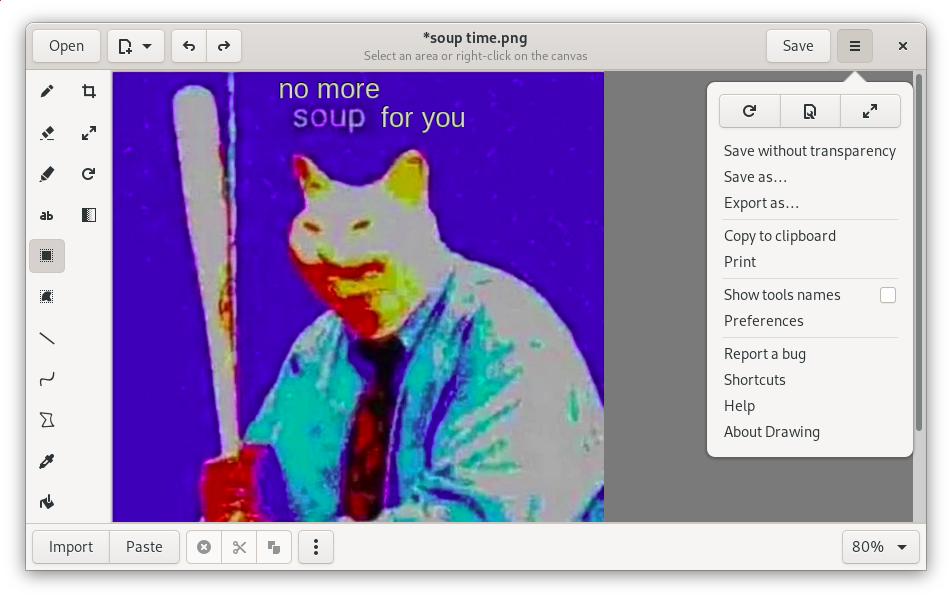Copy the selection in bottom bar
The height and width of the screenshot is (599, 952).
[274, 547]
